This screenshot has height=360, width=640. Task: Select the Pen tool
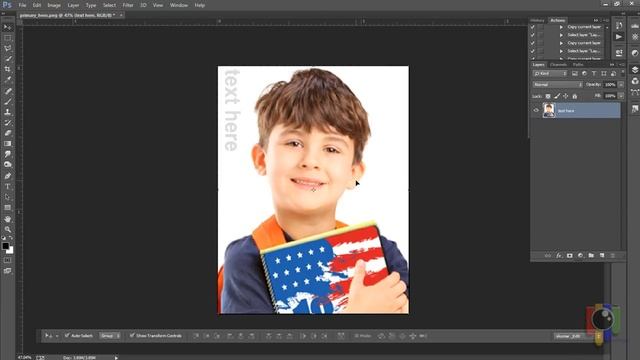[7, 176]
